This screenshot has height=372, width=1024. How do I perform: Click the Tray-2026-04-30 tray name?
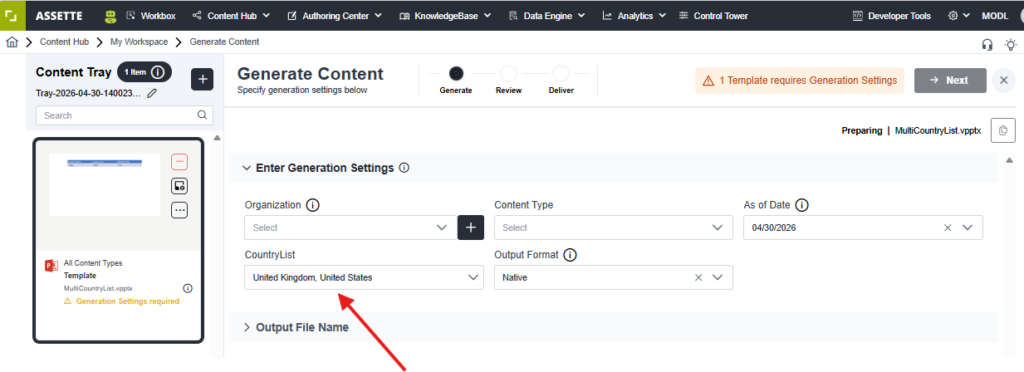coord(88,93)
